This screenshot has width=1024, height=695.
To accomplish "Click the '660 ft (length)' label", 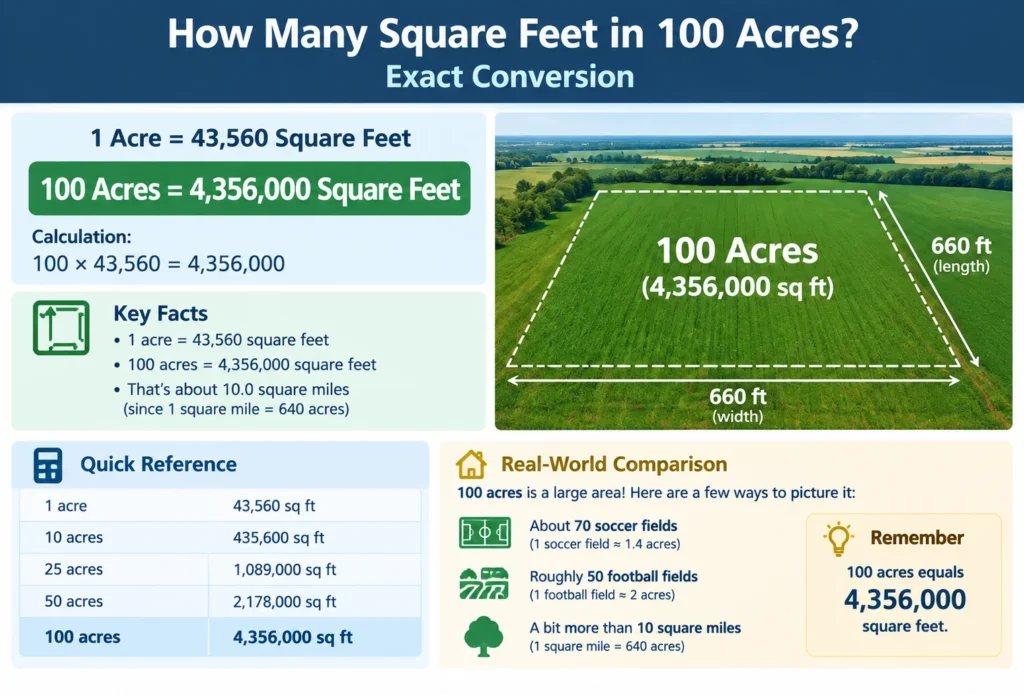I will [x=961, y=255].
